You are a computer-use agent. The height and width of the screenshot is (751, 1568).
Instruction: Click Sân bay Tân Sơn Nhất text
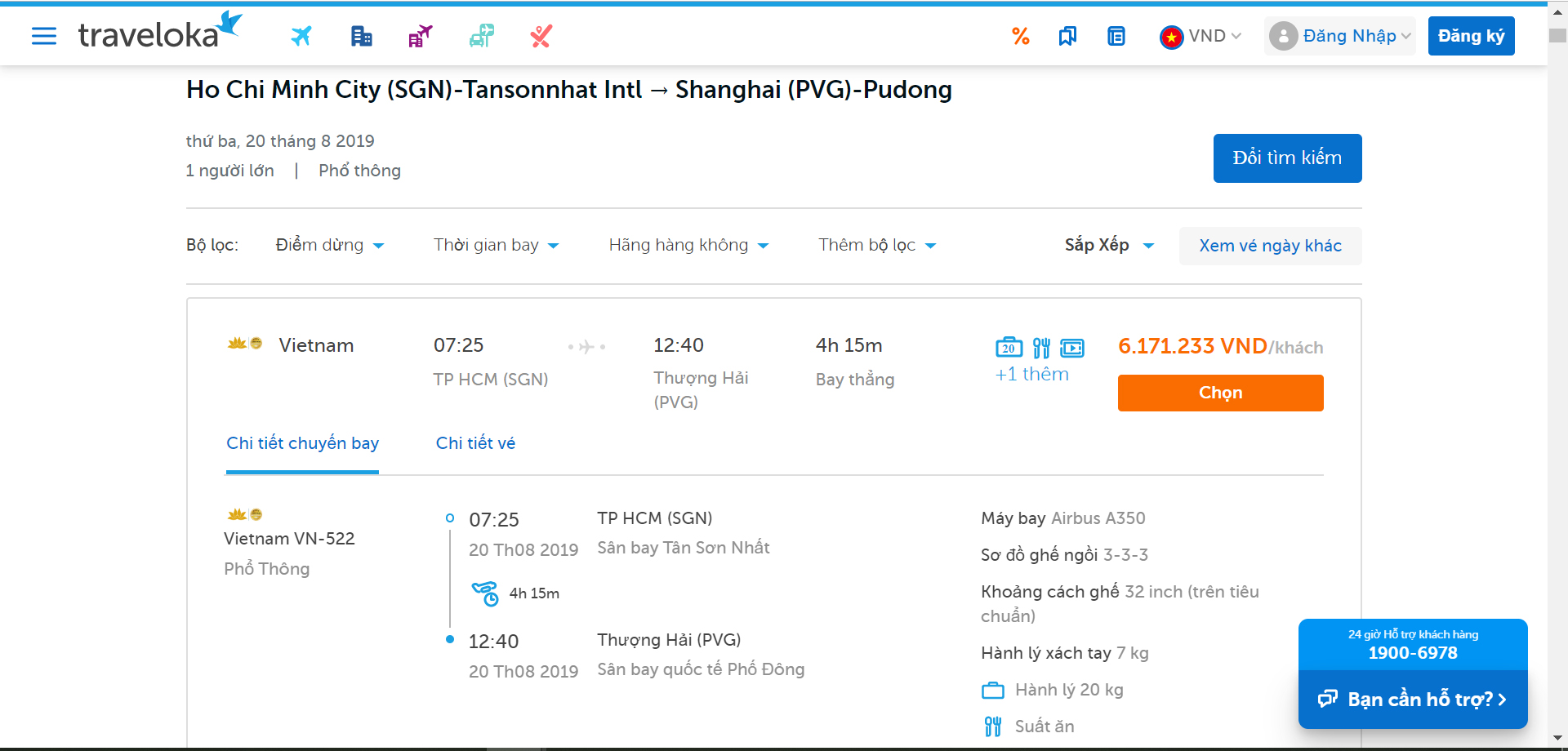[683, 548]
